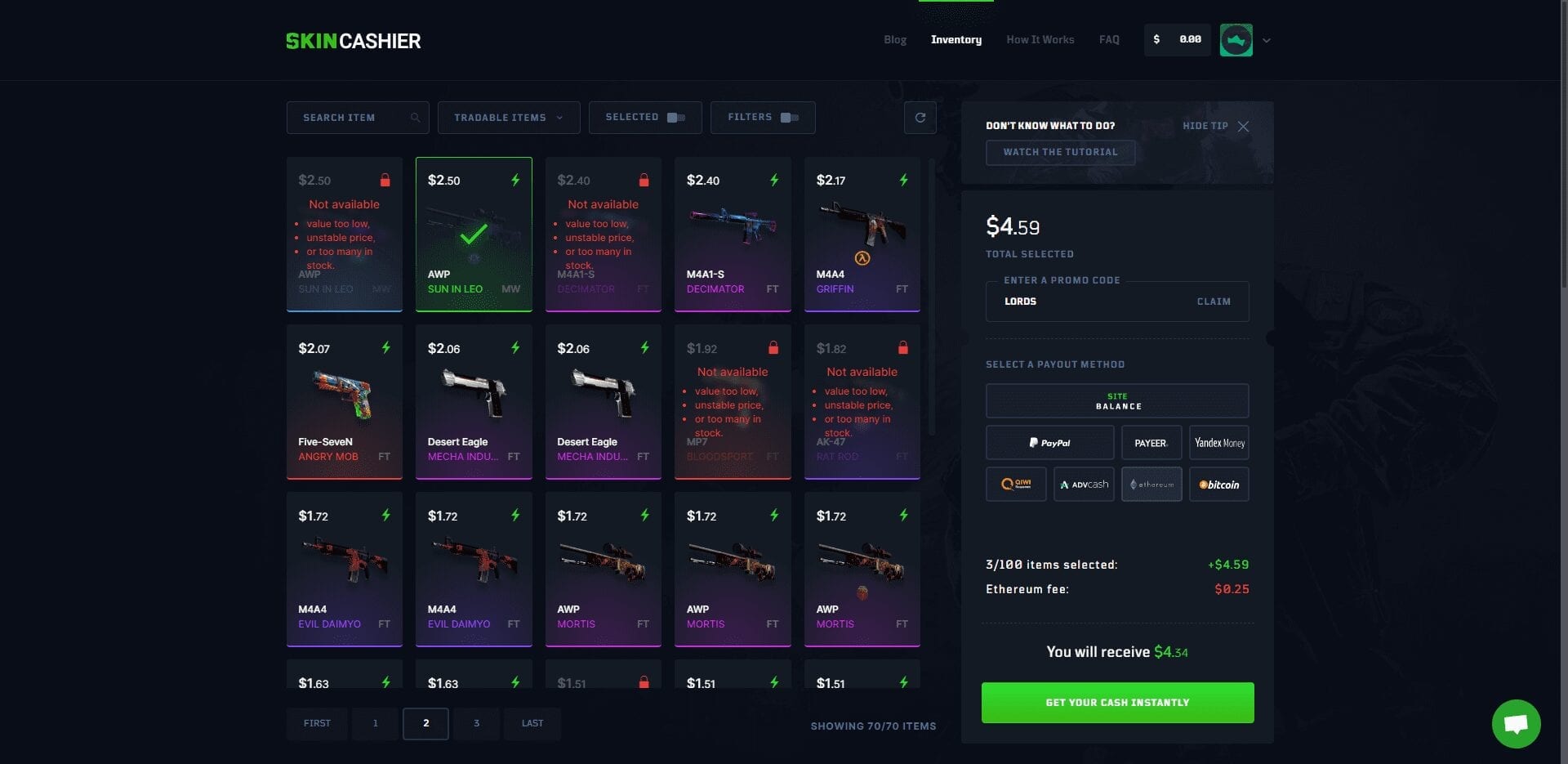This screenshot has height=764, width=1568.
Task: Deselect the checked AWP Sun in Leo
Action: tap(474, 235)
